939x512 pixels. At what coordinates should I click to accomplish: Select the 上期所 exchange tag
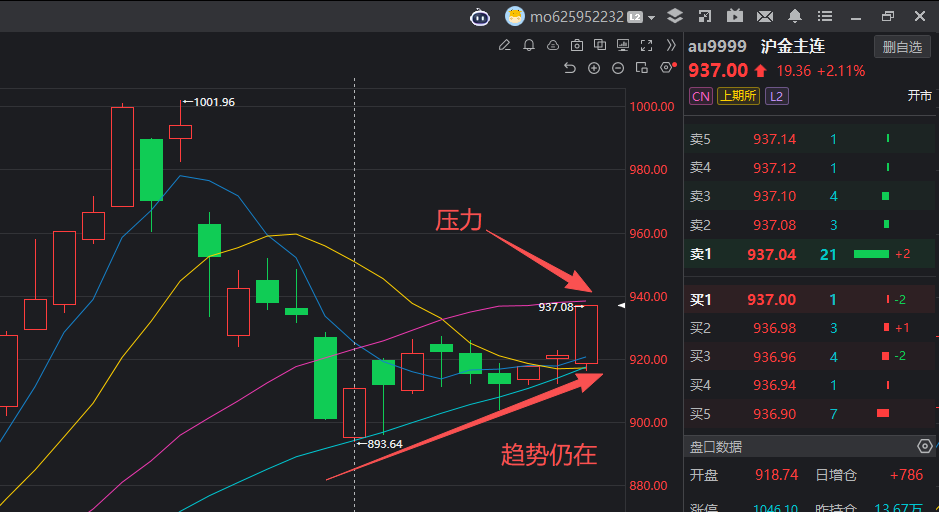pos(738,96)
